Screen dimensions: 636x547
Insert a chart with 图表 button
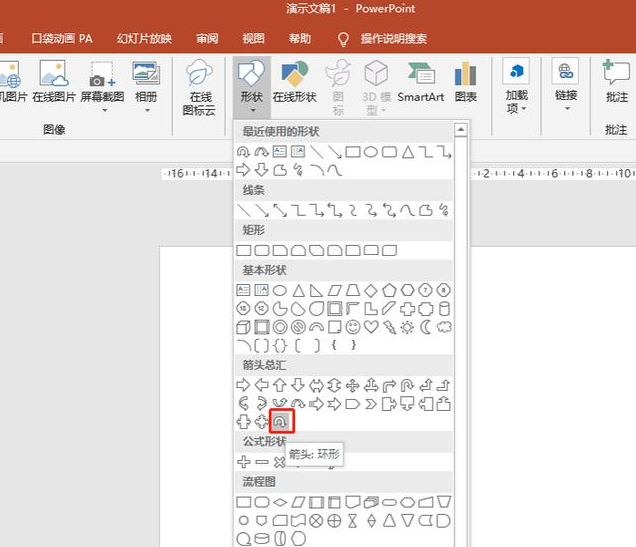pos(465,83)
